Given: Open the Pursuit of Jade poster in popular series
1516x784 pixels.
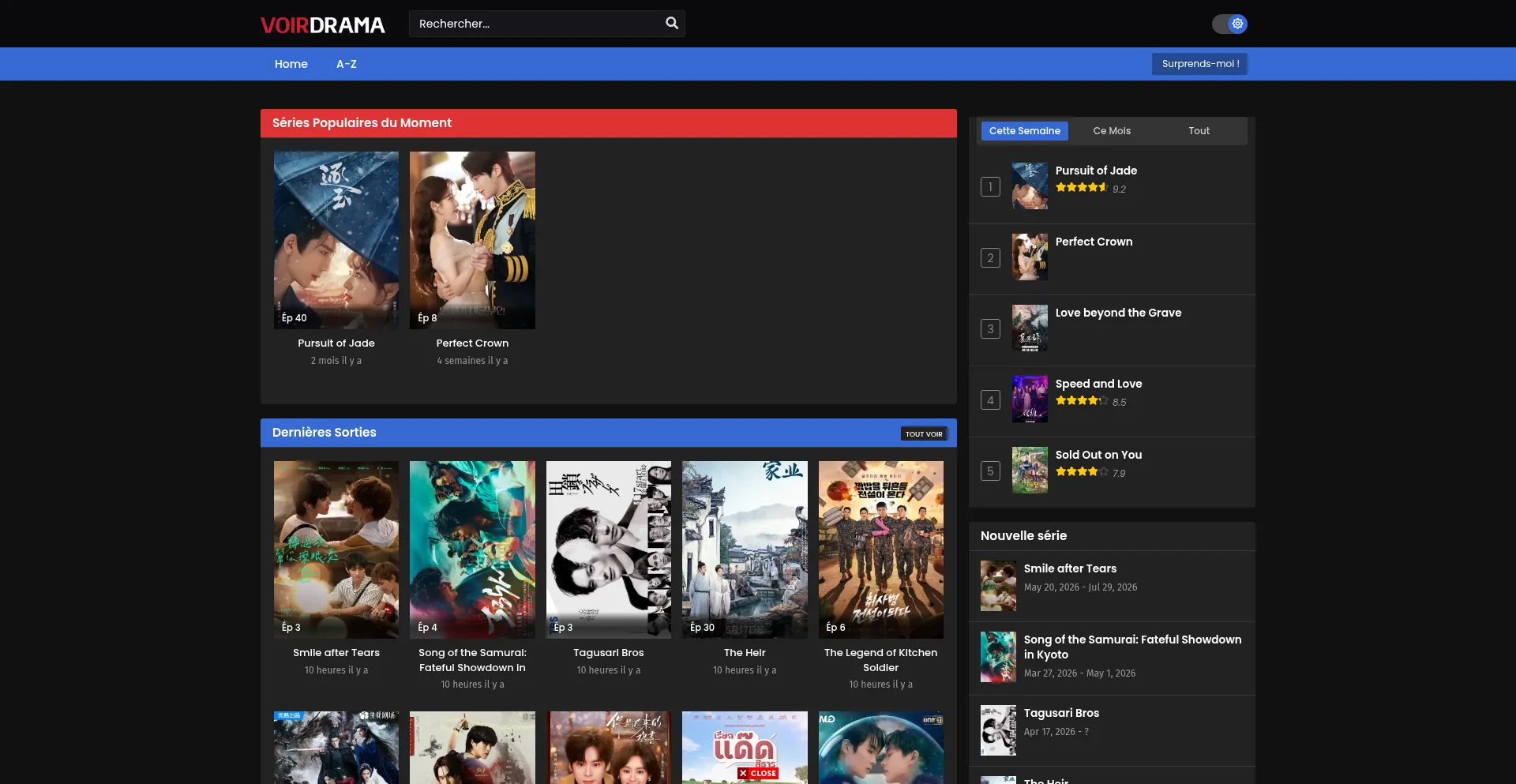Looking at the screenshot, I should (336, 240).
